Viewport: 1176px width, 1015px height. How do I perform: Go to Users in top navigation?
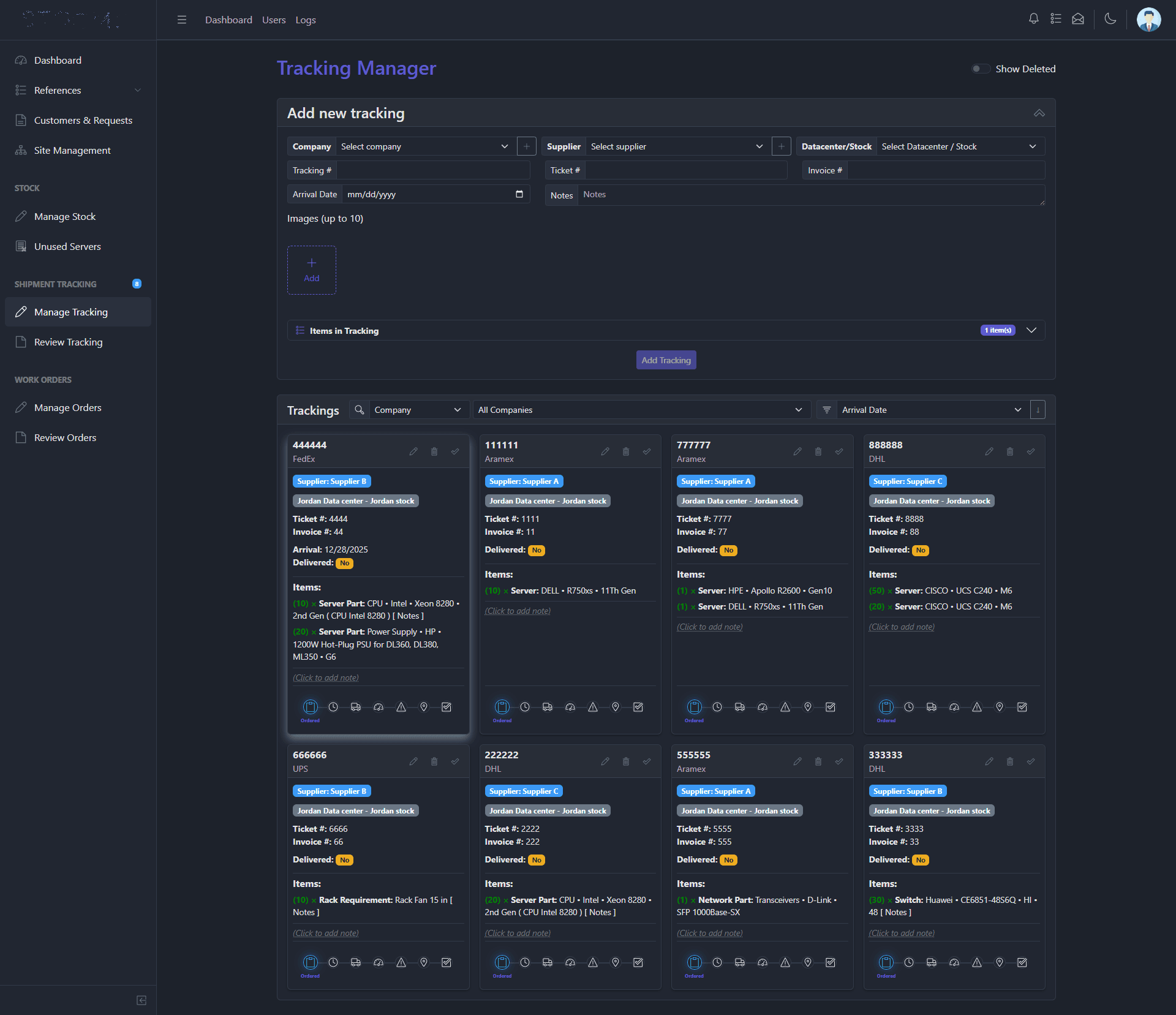(x=274, y=20)
